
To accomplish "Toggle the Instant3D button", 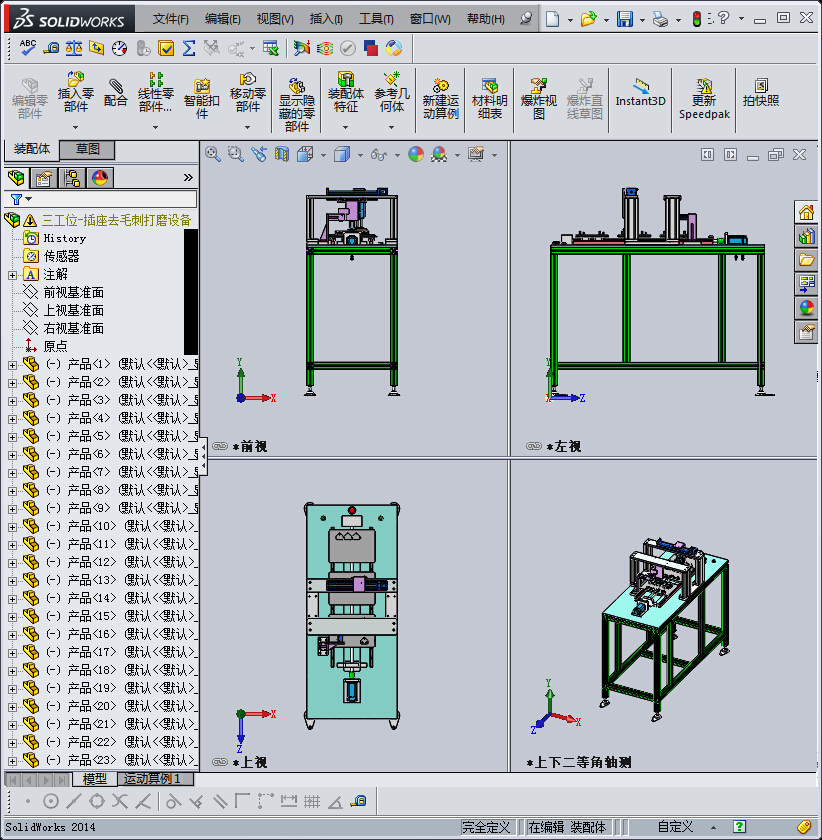I will click(640, 93).
